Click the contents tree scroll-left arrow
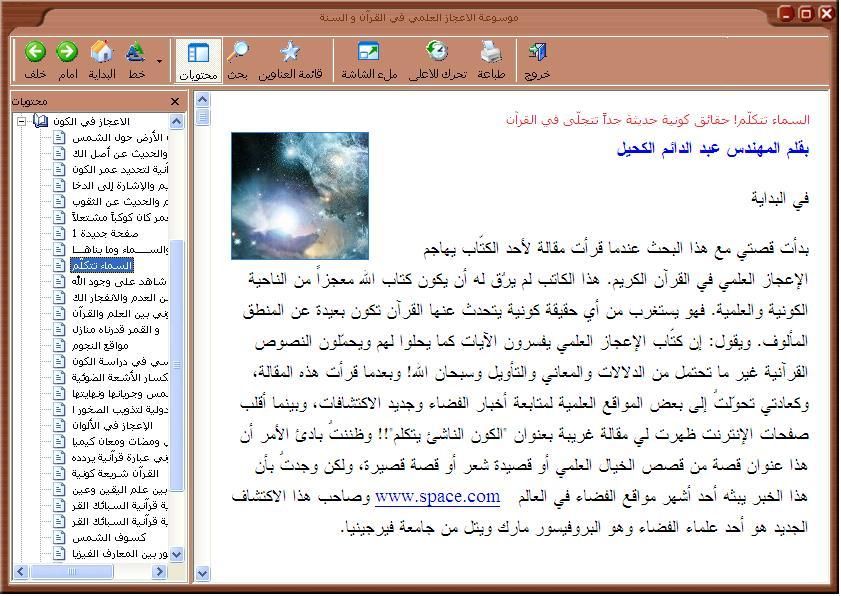The height and width of the screenshot is (596, 841). click(x=20, y=572)
